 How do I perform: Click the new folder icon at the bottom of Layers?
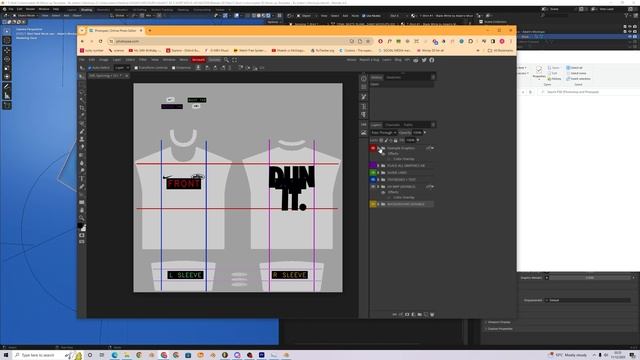tap(420, 314)
